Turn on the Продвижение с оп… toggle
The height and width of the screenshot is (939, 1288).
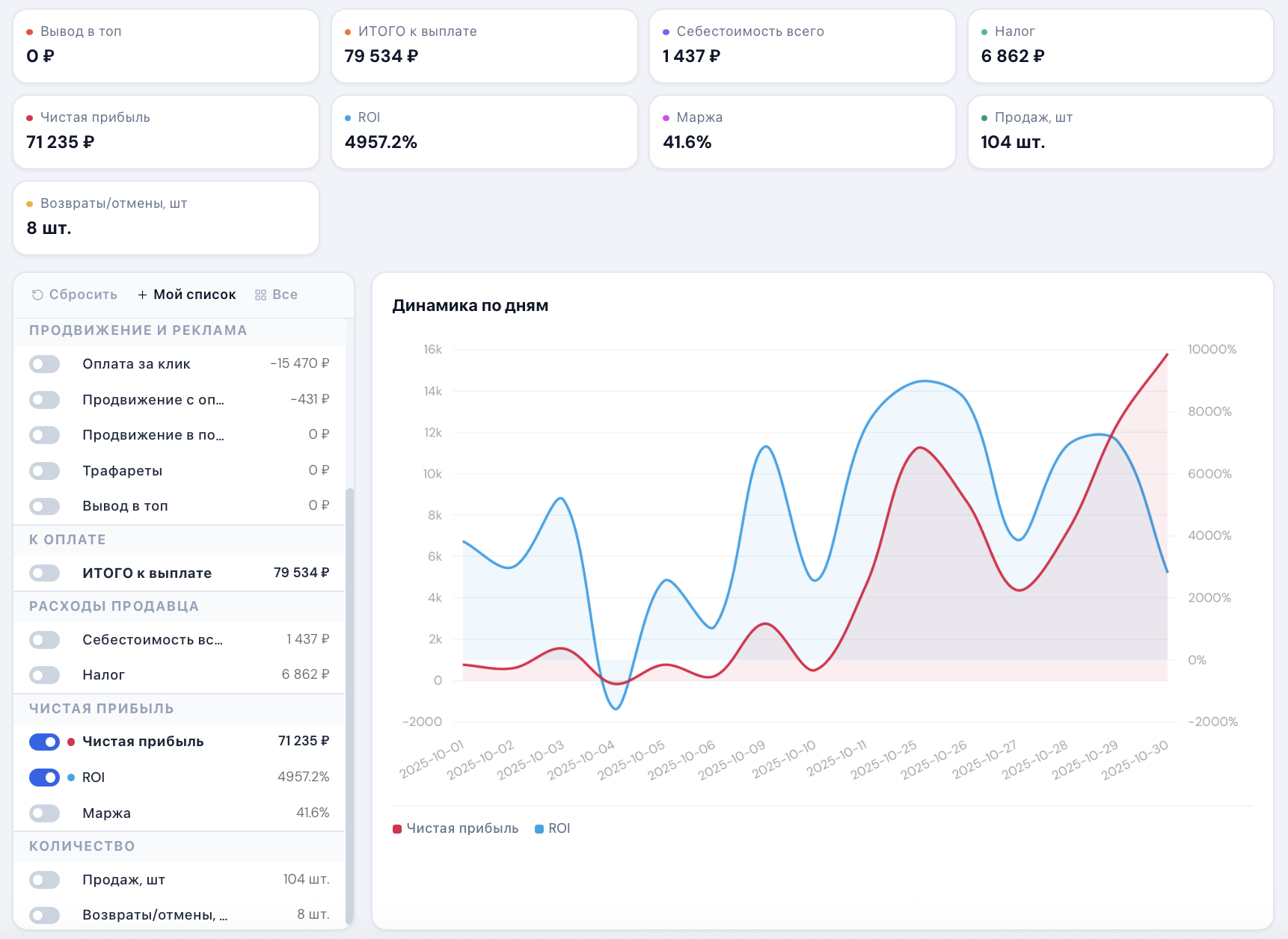click(45, 400)
